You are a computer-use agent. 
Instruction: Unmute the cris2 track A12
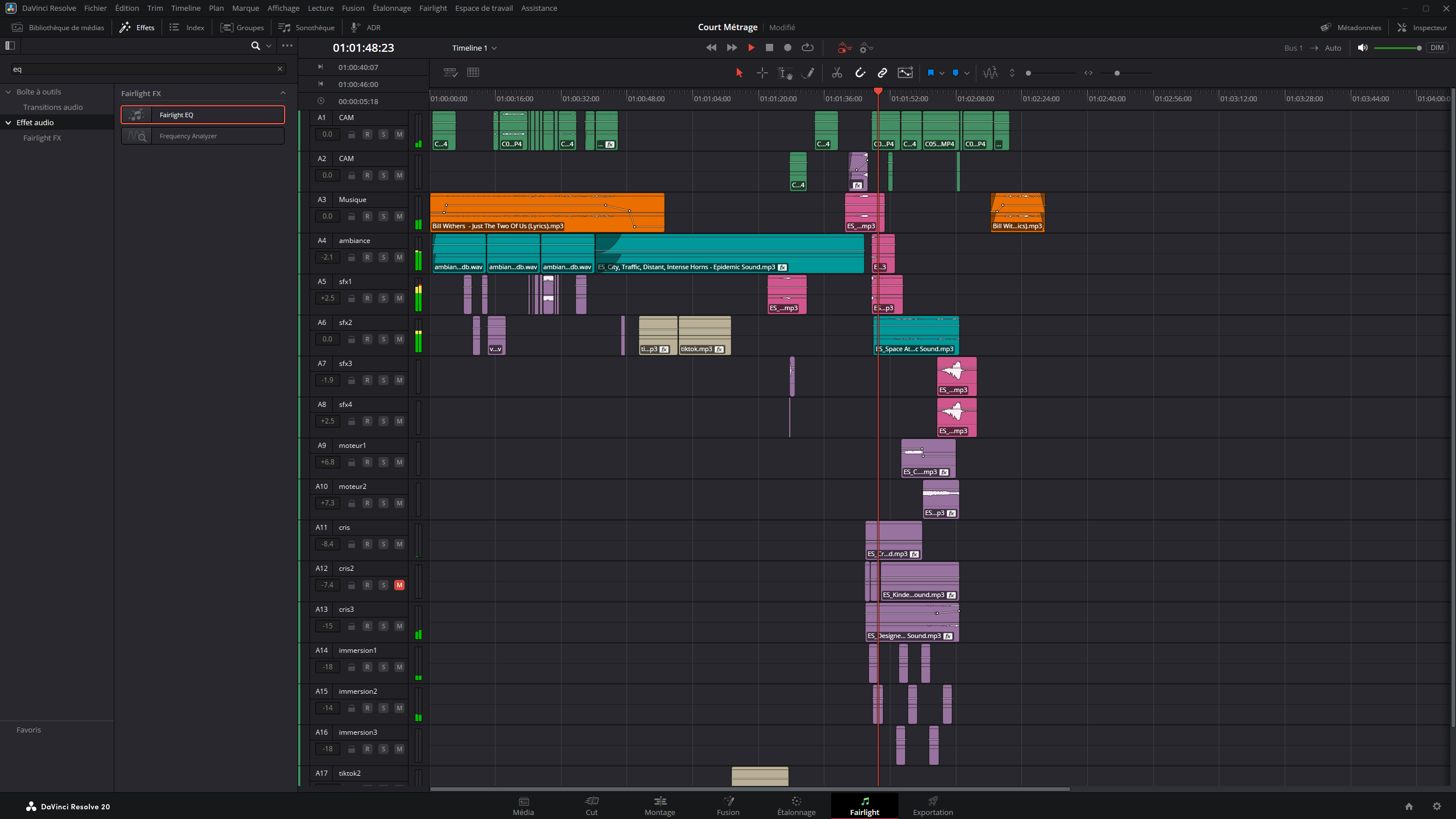pos(399,585)
